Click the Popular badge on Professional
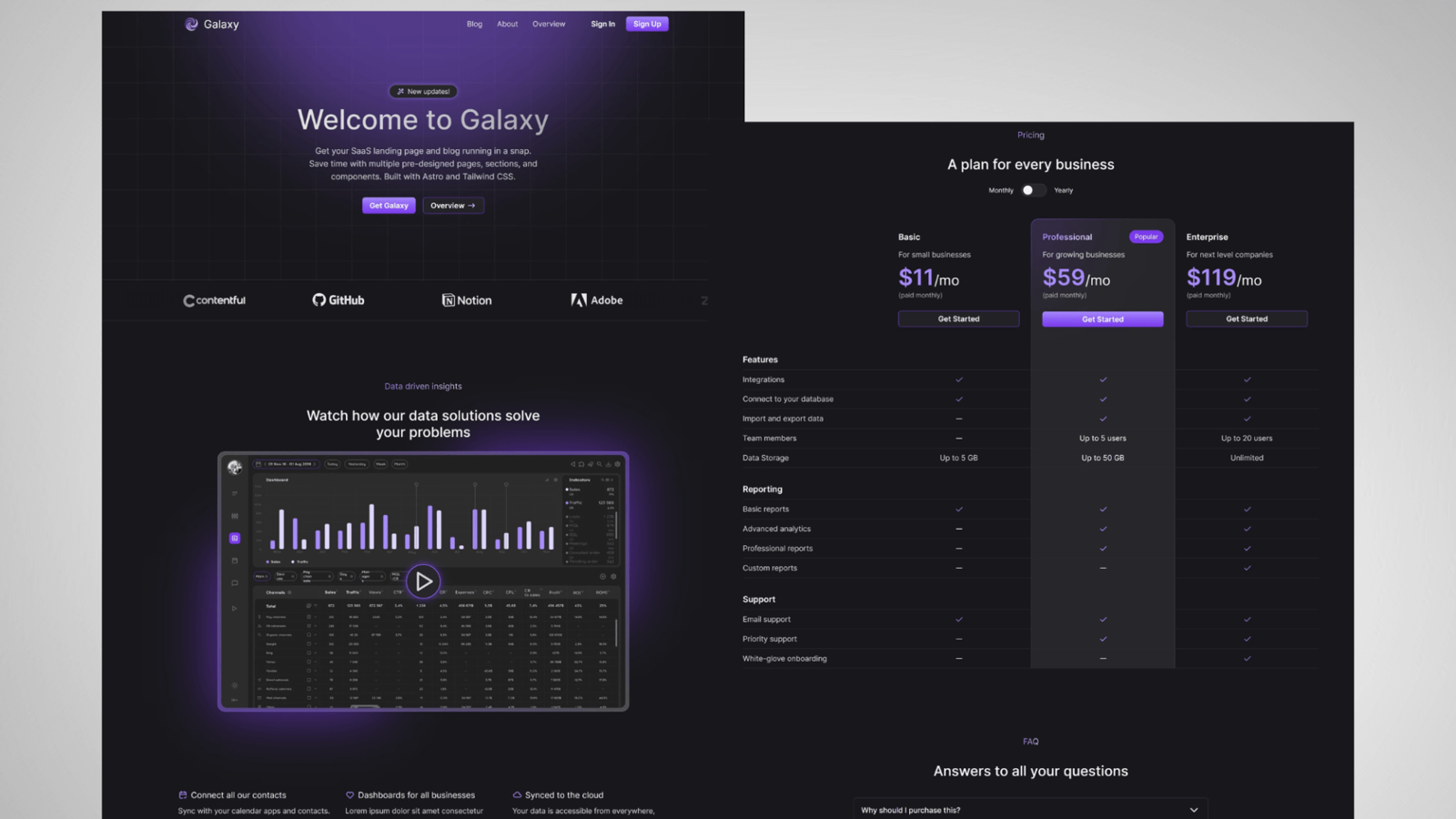1456x819 pixels. (x=1147, y=237)
